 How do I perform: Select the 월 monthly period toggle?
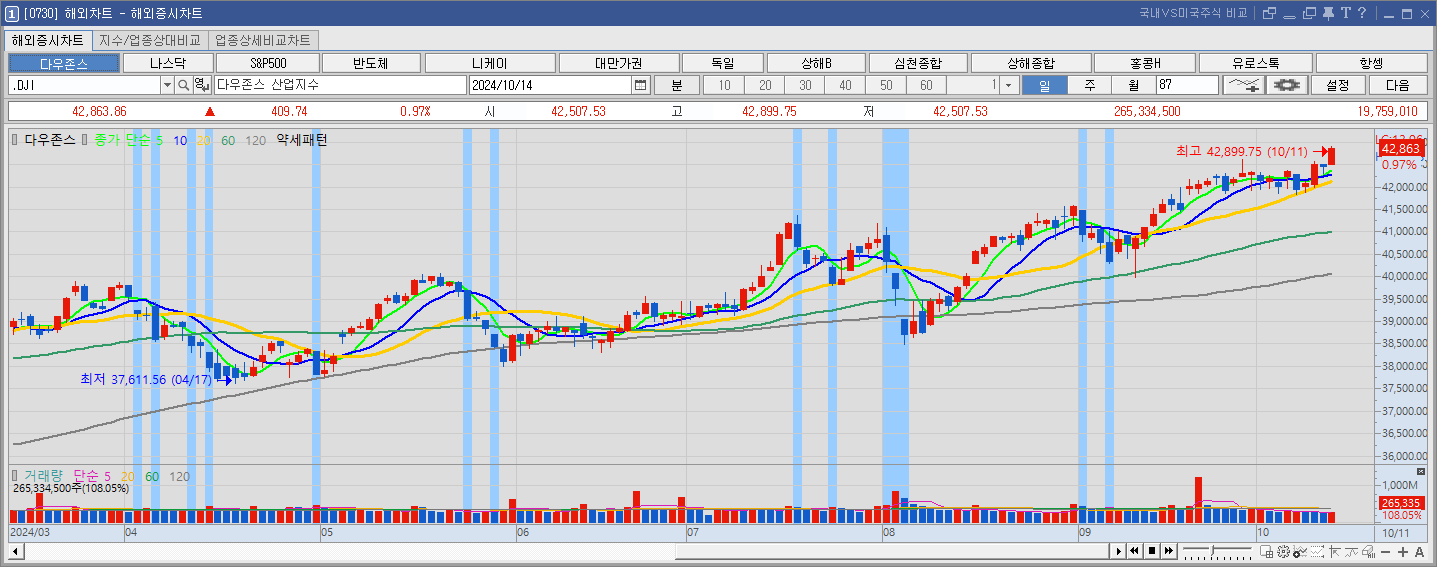coord(1133,85)
